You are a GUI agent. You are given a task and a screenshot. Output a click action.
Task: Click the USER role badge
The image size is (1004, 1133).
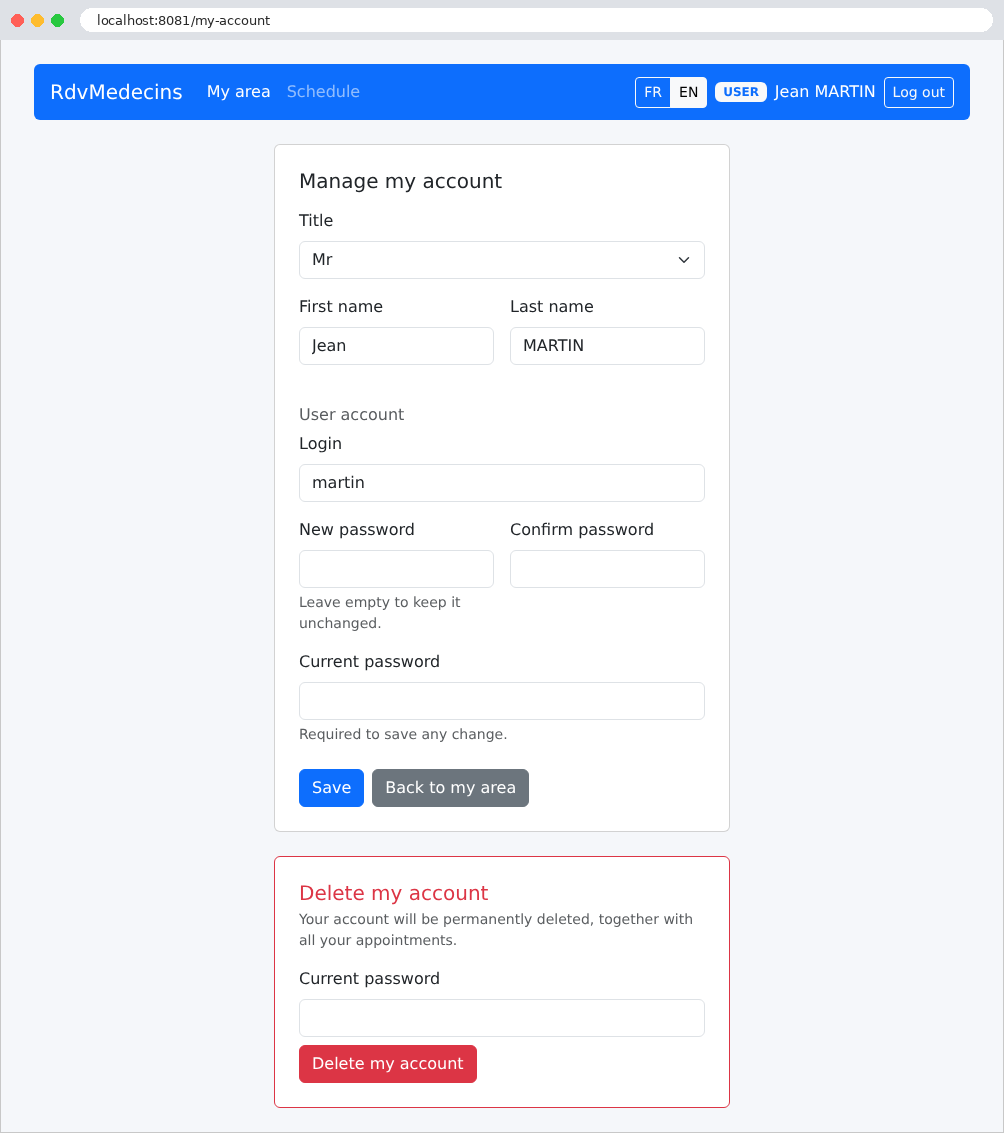741,92
